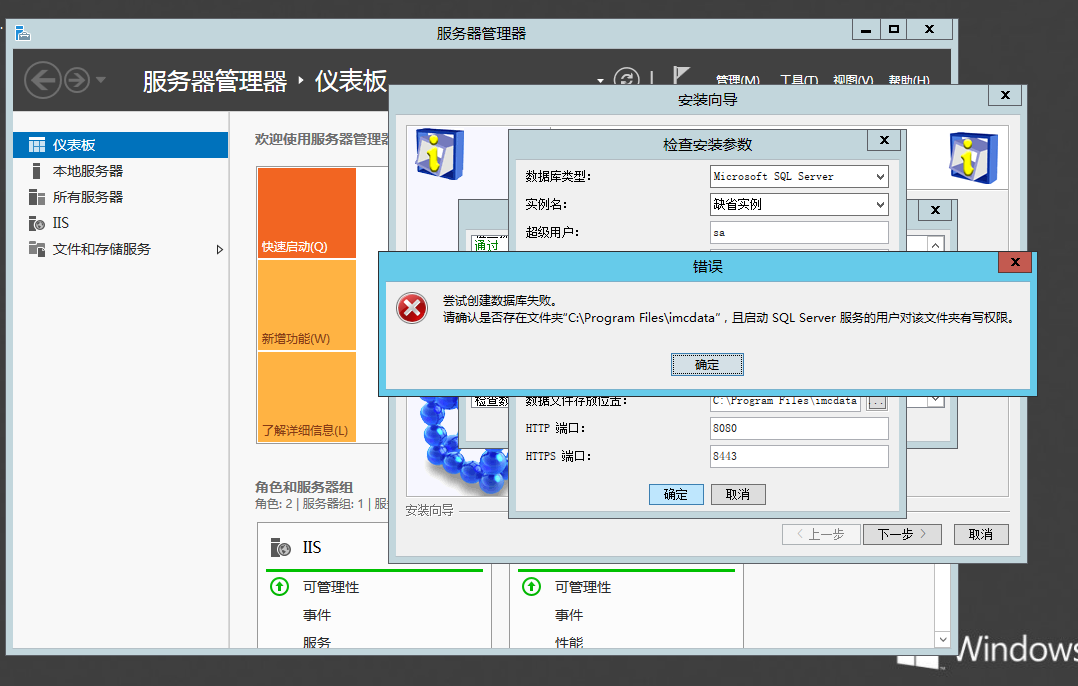This screenshot has height=686, width=1078.
Task: Click the IIS role tile icon
Action: click(x=280, y=547)
